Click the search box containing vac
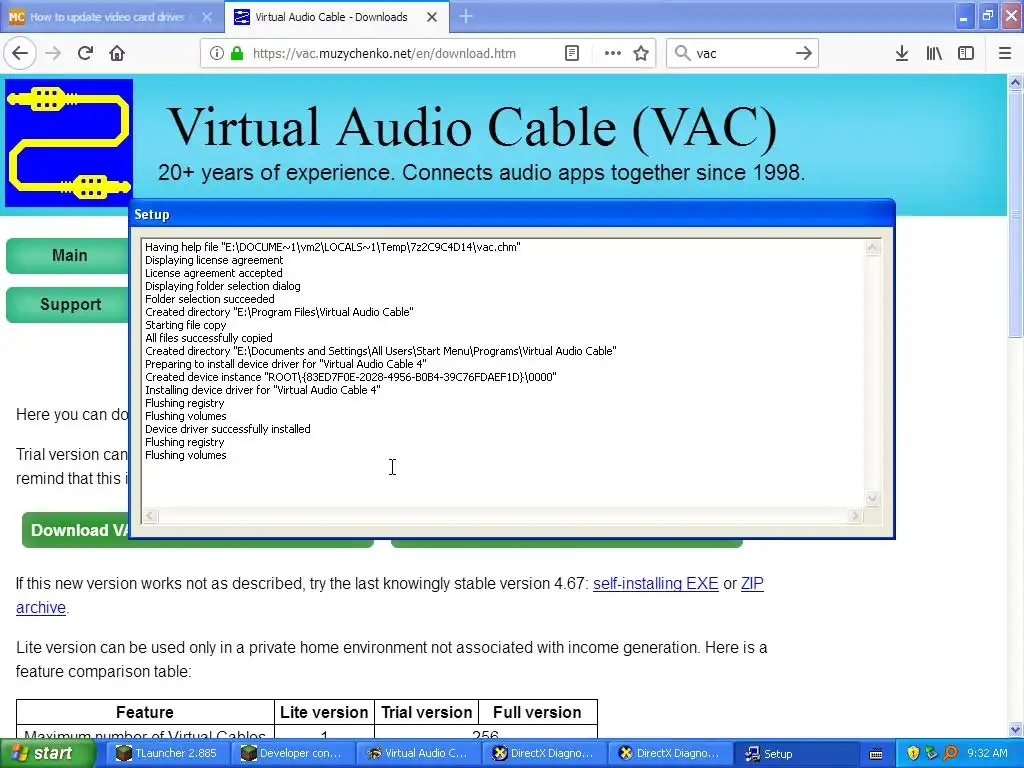Viewport: 1024px width, 768px height. pyautogui.click(x=742, y=54)
